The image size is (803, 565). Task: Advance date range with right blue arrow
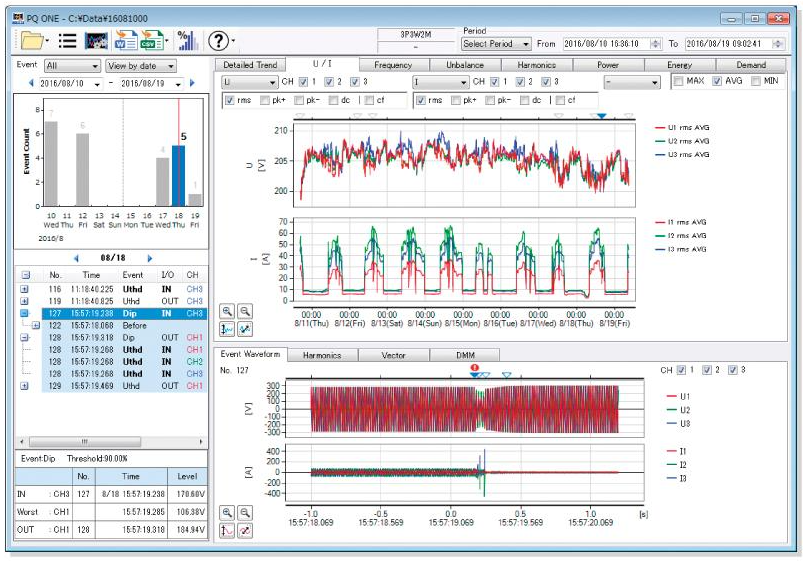click(x=192, y=82)
